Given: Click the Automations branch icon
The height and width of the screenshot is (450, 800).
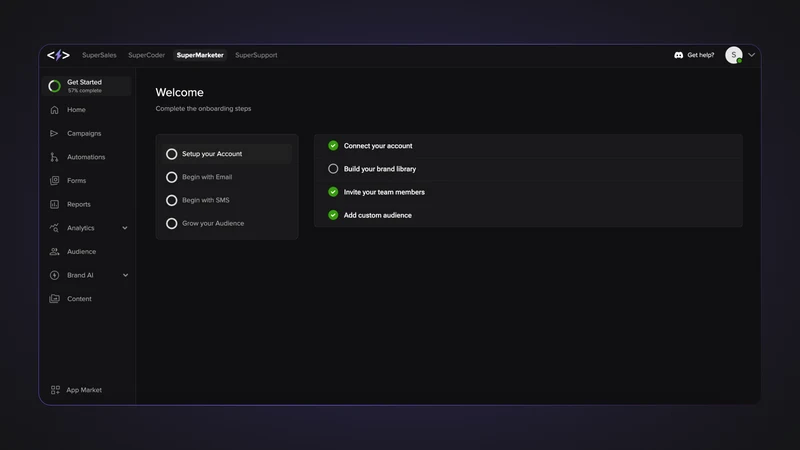Looking at the screenshot, I should point(54,157).
